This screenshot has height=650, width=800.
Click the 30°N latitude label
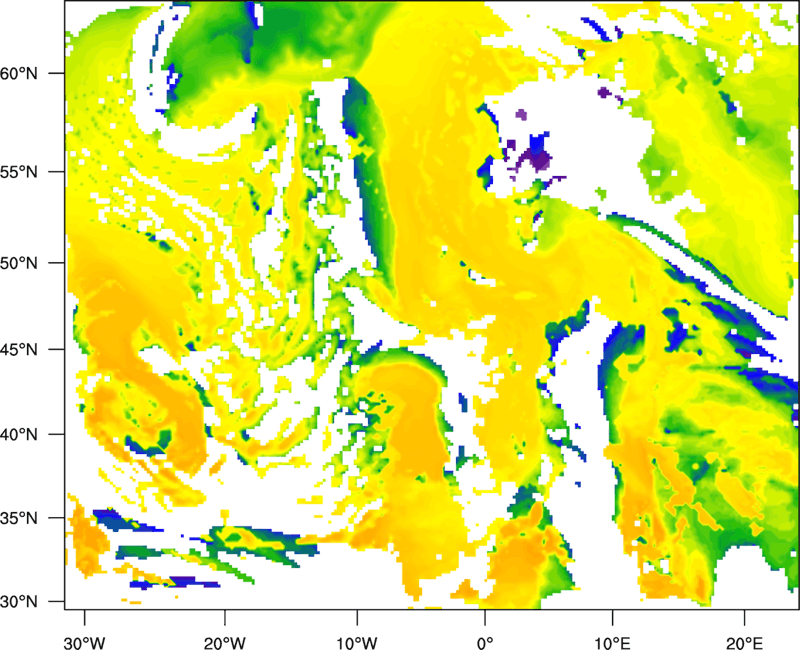(x=19, y=602)
